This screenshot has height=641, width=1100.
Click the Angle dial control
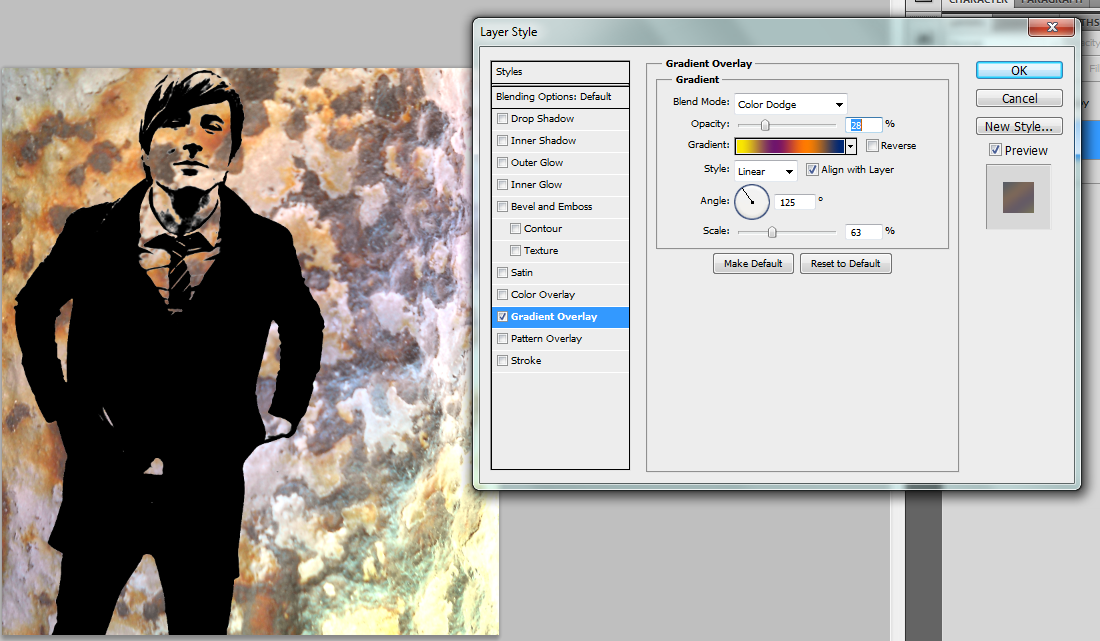tap(752, 202)
